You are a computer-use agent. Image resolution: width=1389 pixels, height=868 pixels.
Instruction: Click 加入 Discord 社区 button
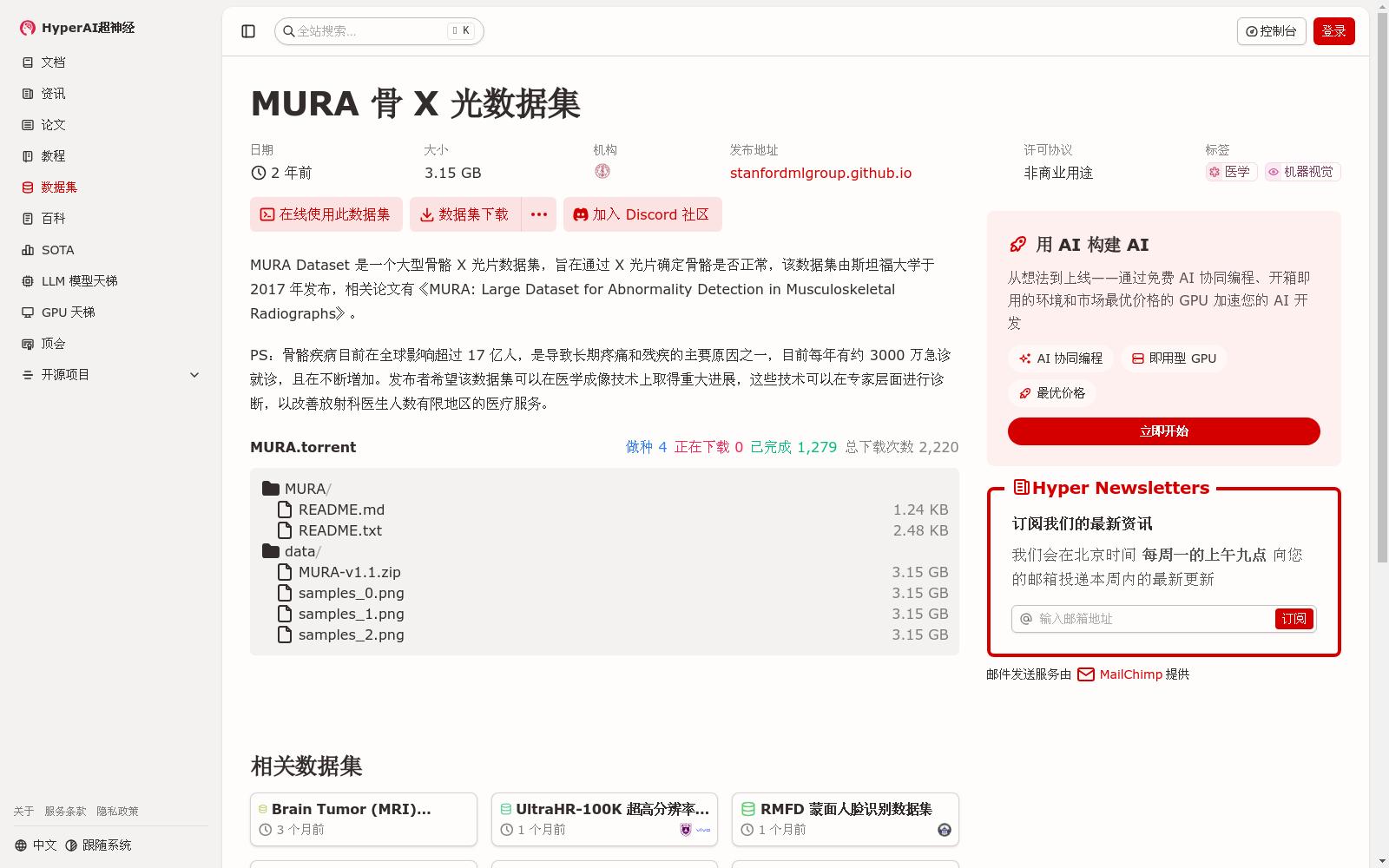(x=642, y=214)
